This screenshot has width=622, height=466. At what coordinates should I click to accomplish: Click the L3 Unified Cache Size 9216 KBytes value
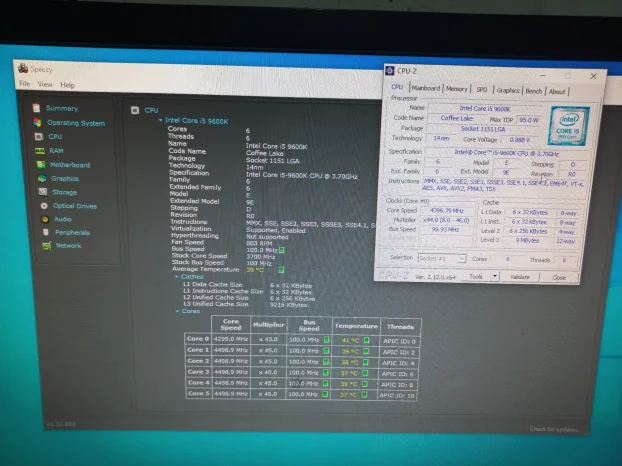288,305
